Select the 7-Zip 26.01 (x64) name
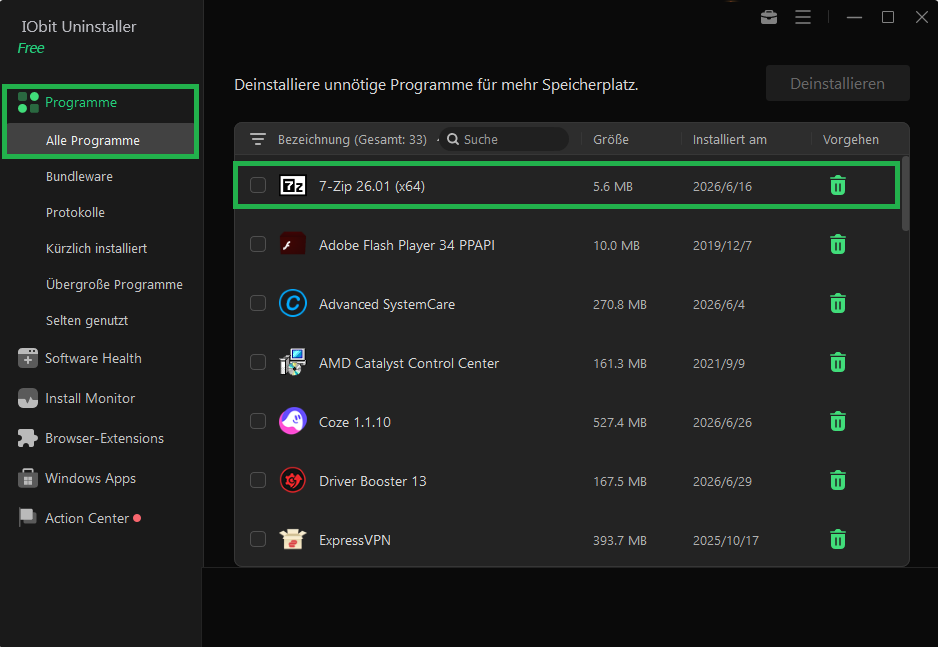 pyautogui.click(x=371, y=186)
